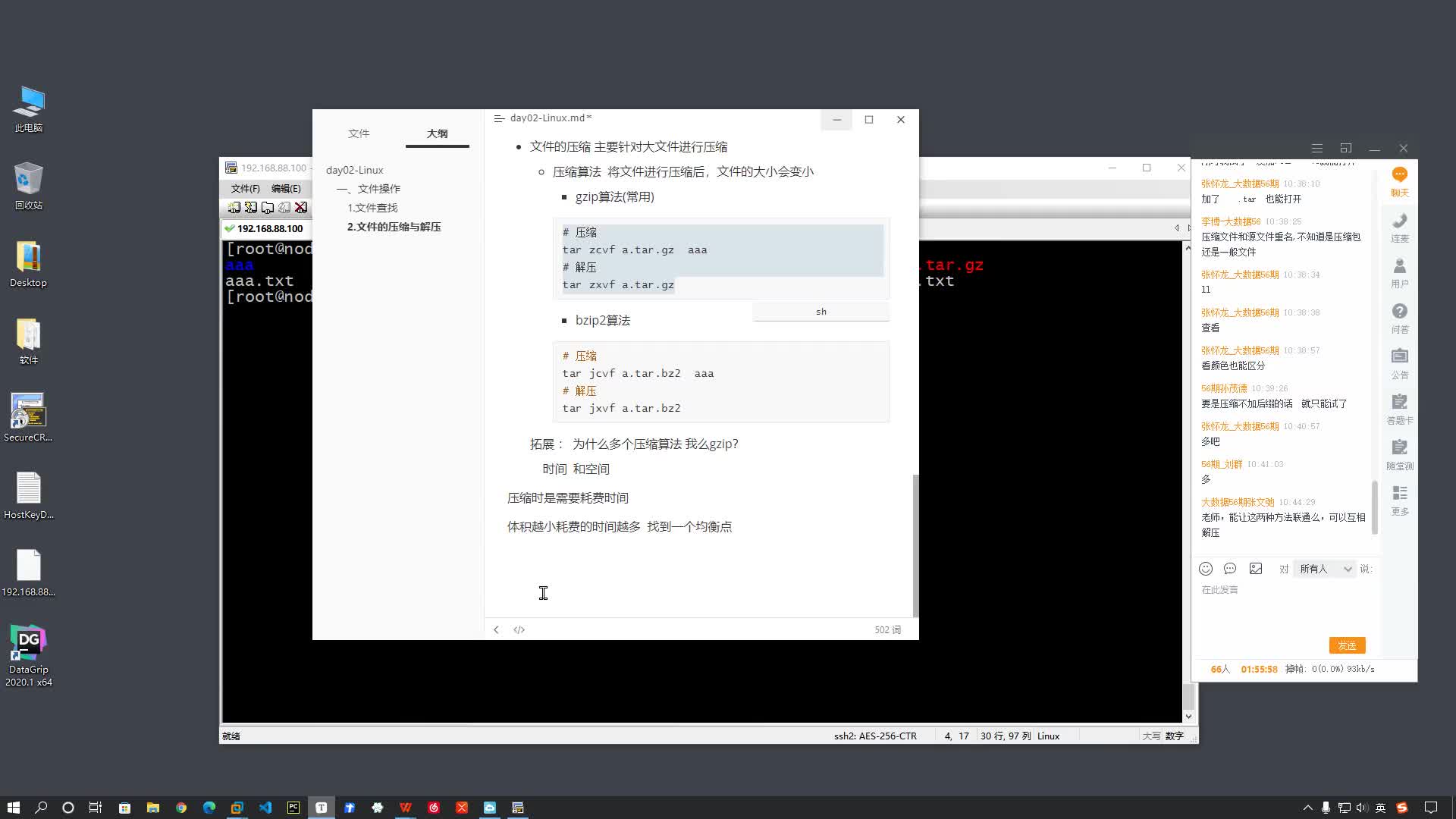The image size is (1456, 819).
Task: Click the 'ssh2: AES-256-CTR' status bar entry
Action: coord(875,736)
